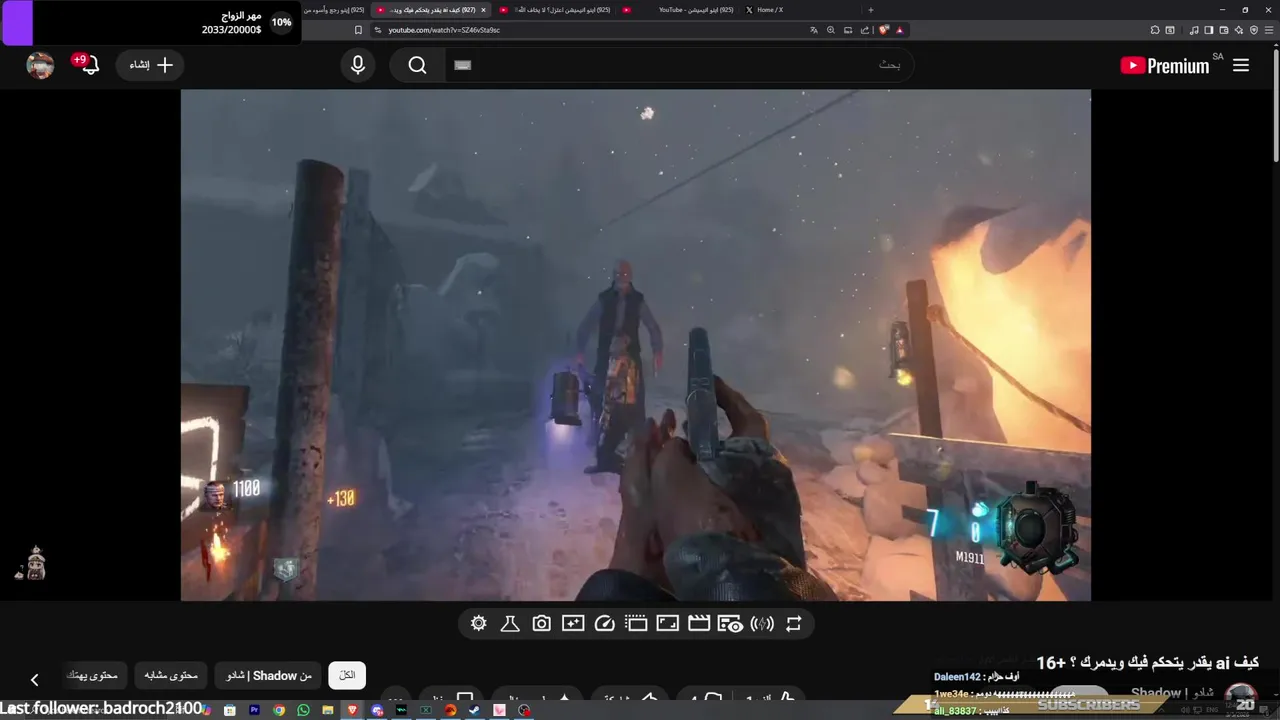The height and width of the screenshot is (720, 1280).
Task: Open the zoom magnifier in address bar
Action: pos(831,30)
